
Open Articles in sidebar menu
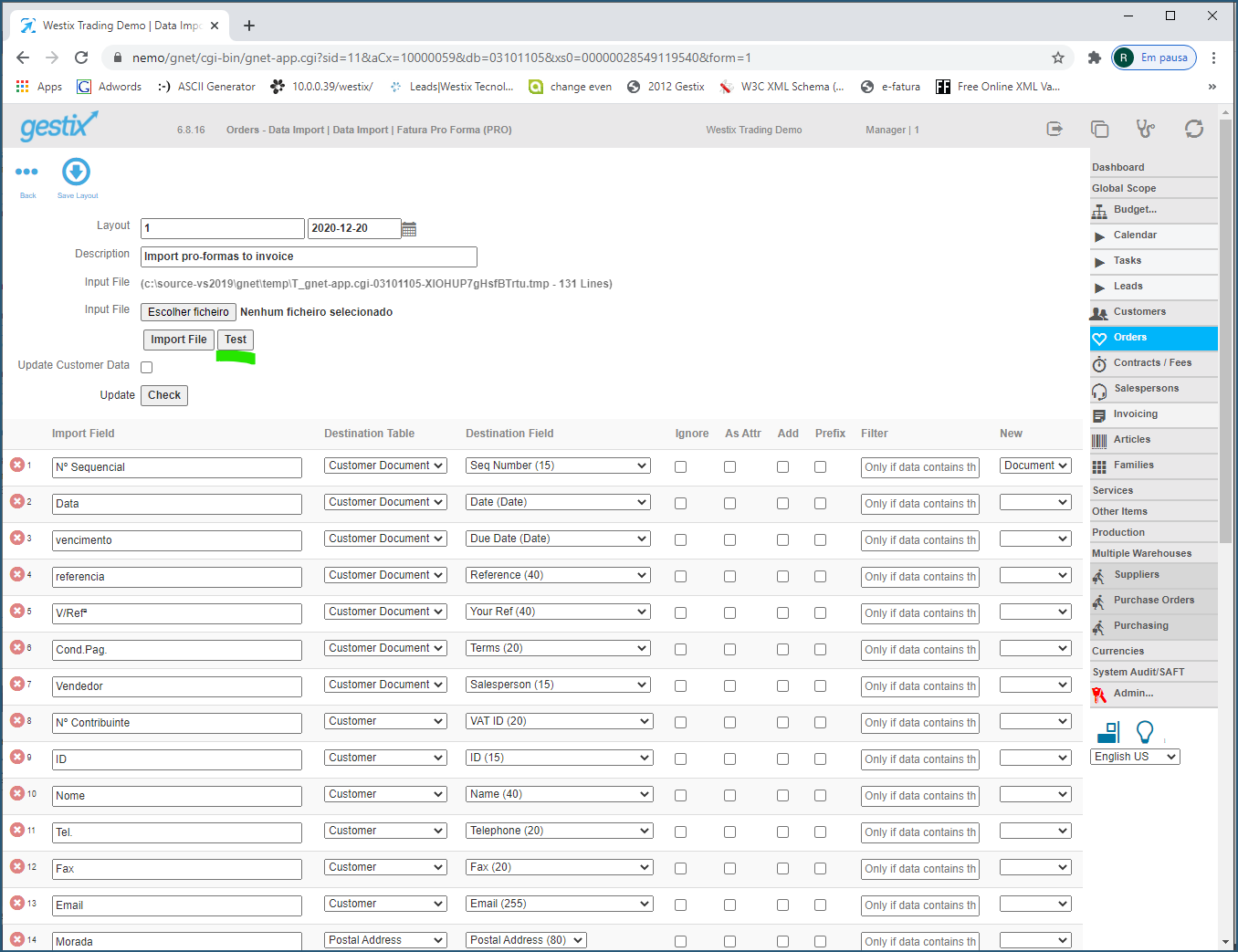(1153, 440)
